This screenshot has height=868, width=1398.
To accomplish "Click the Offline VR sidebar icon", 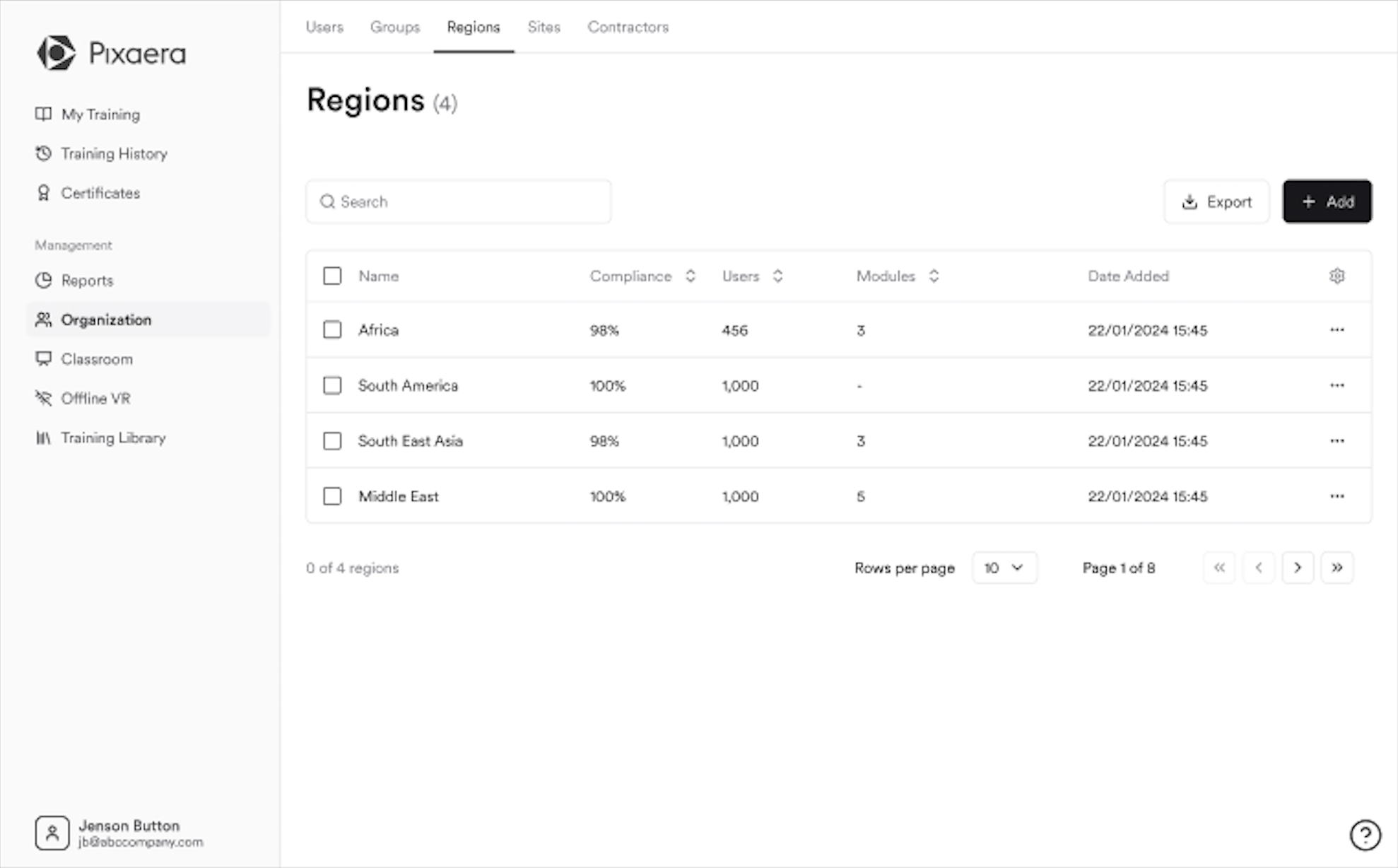I will click(43, 398).
